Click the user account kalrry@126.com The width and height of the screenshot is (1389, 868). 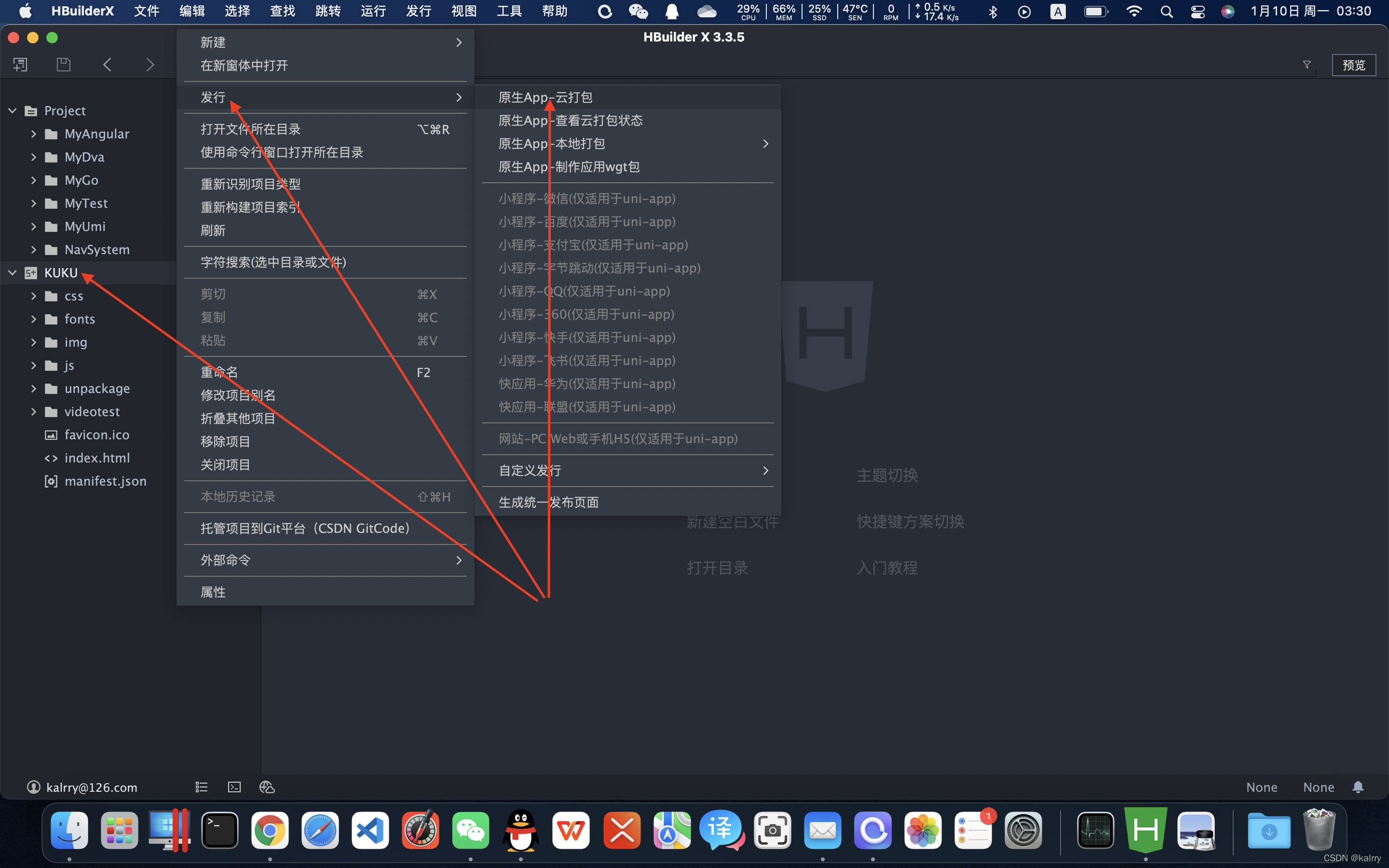click(x=82, y=787)
